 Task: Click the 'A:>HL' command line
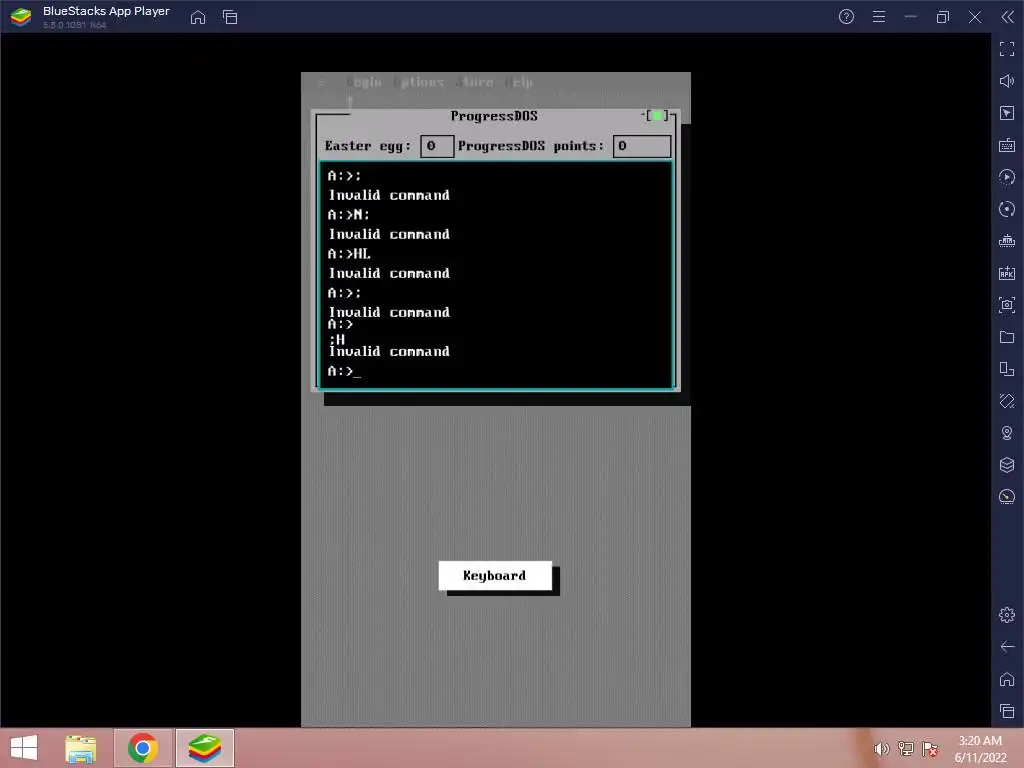tap(349, 254)
